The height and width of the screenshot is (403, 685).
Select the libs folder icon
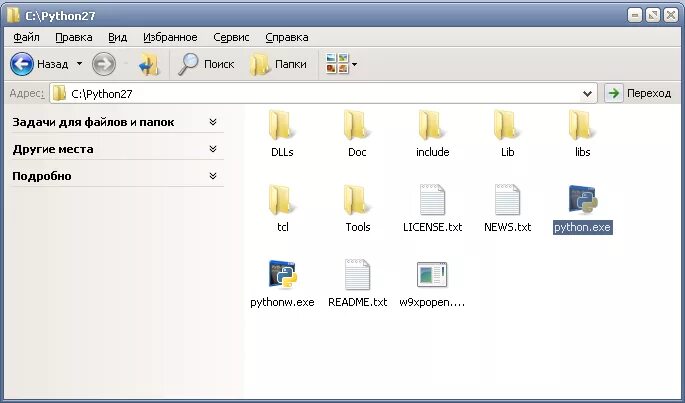pos(582,125)
